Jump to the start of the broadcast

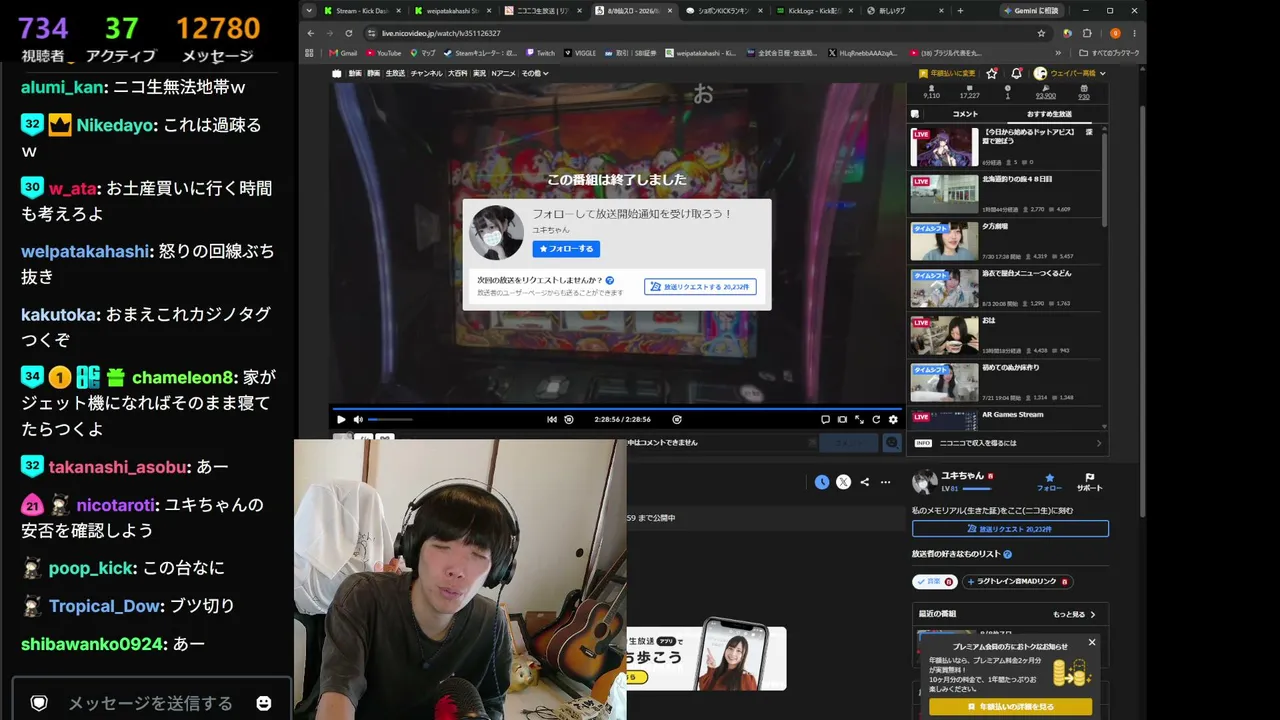[x=551, y=420]
